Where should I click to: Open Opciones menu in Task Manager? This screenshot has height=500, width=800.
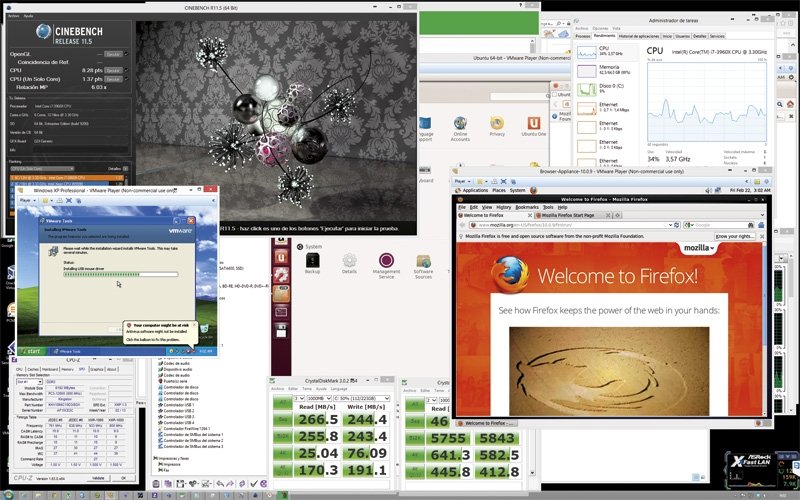pos(601,29)
